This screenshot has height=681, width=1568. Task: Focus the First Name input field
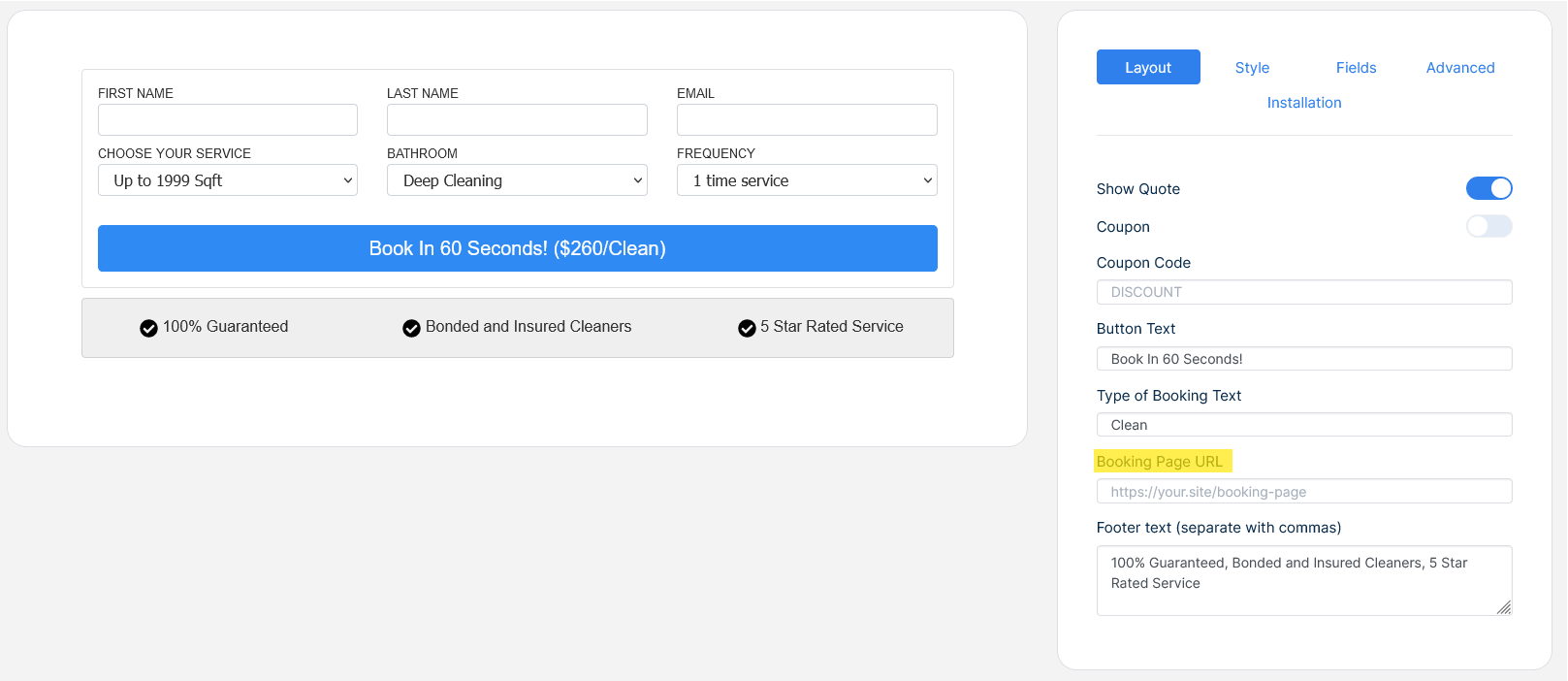pyautogui.click(x=228, y=120)
